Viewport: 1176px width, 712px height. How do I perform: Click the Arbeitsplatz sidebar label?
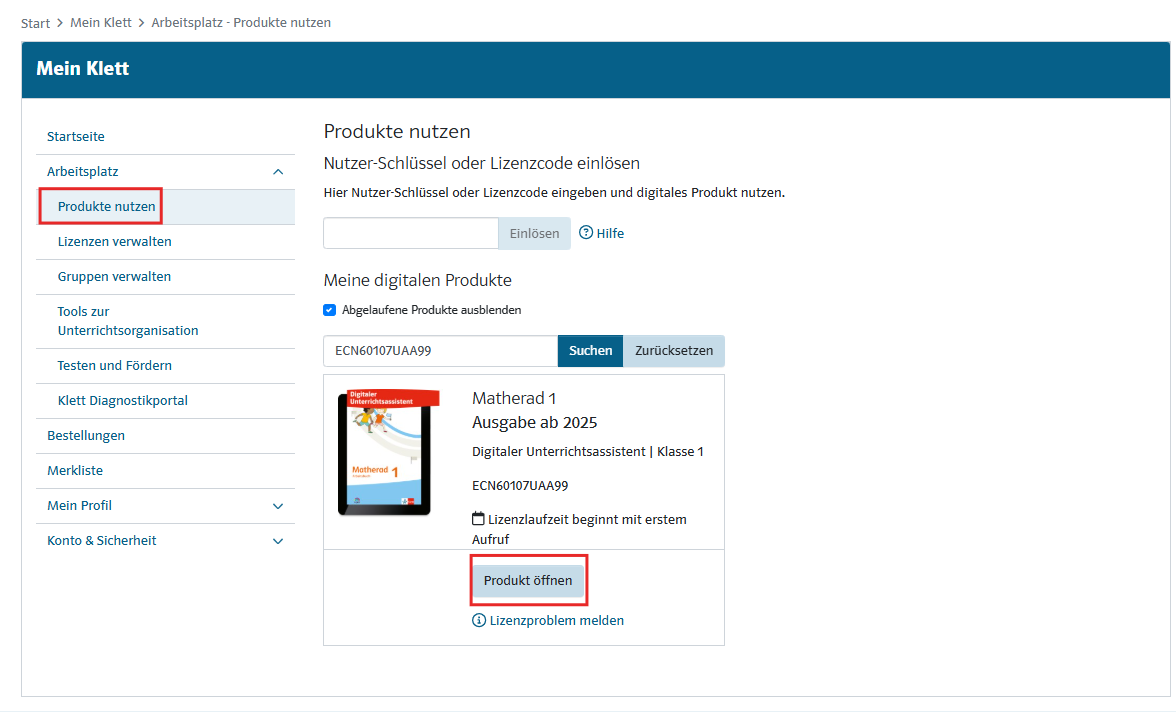pos(82,172)
